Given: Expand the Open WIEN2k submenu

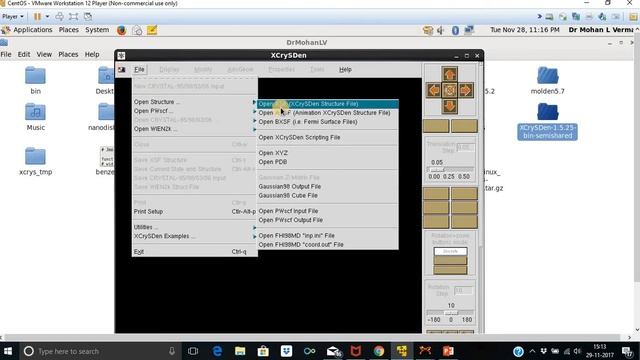Looking at the screenshot, I should pos(195,129).
